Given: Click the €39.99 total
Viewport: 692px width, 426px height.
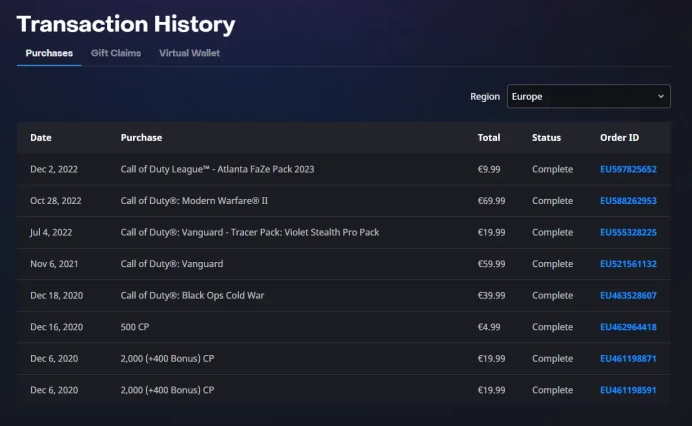Looking at the screenshot, I should [x=491, y=295].
